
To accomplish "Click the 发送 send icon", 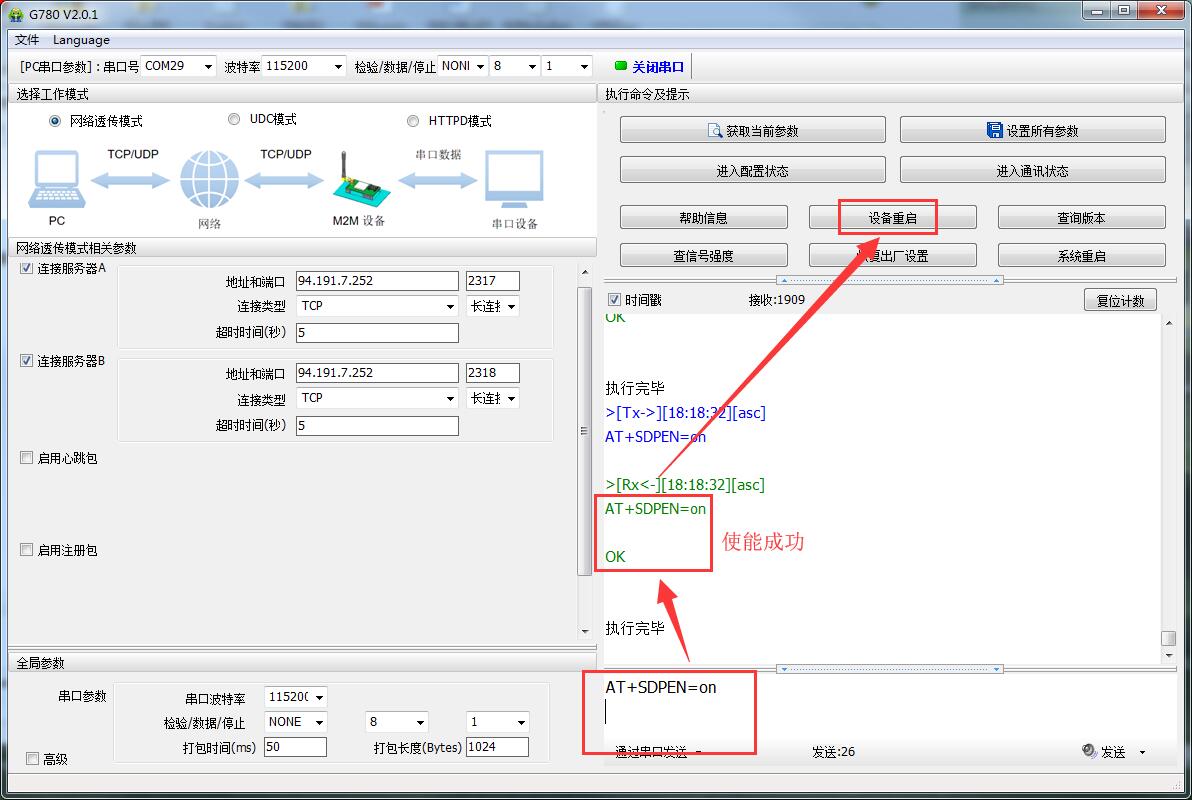I will (x=1089, y=751).
